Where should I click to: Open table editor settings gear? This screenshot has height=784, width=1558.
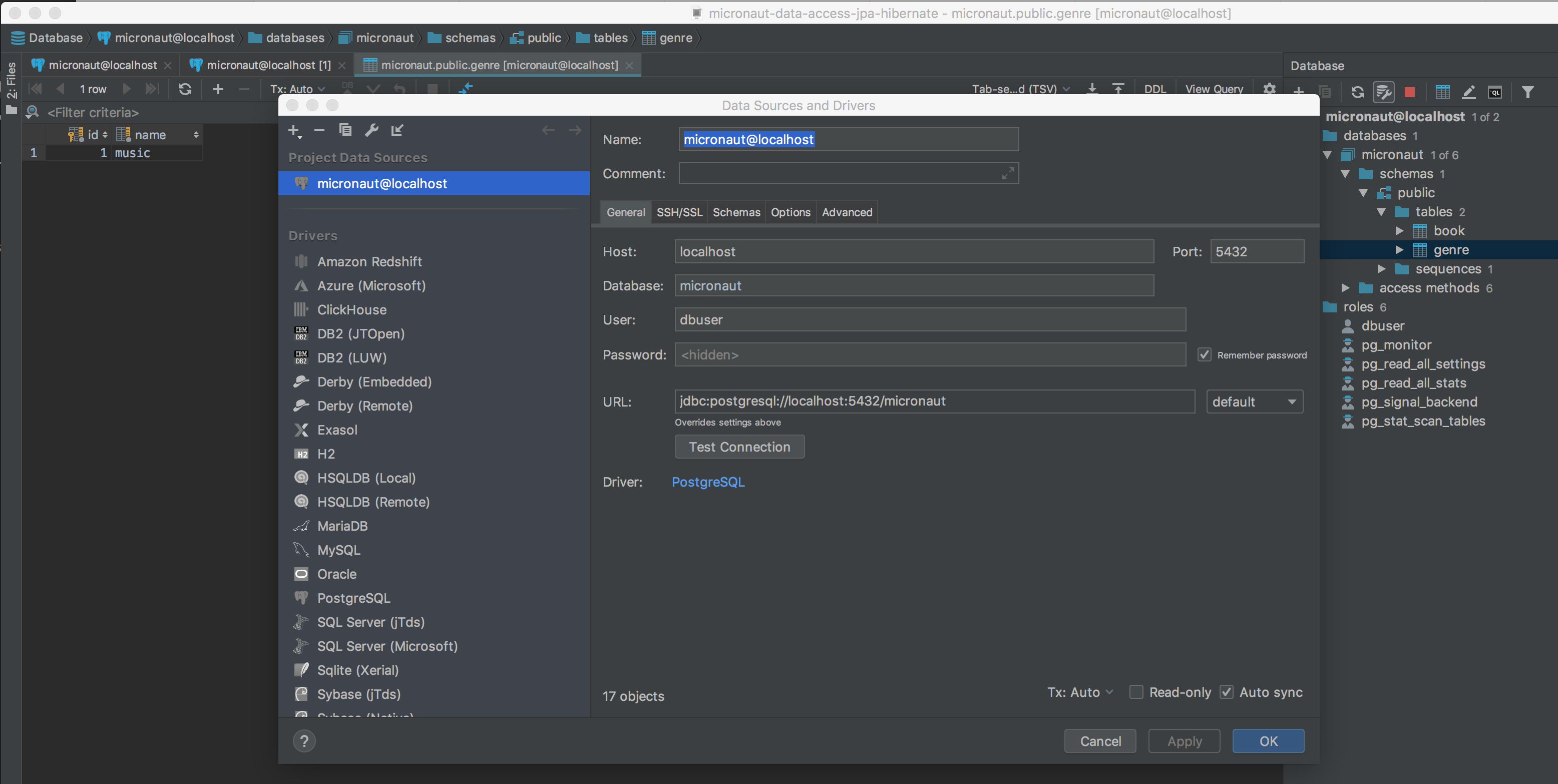pyautogui.click(x=1269, y=89)
